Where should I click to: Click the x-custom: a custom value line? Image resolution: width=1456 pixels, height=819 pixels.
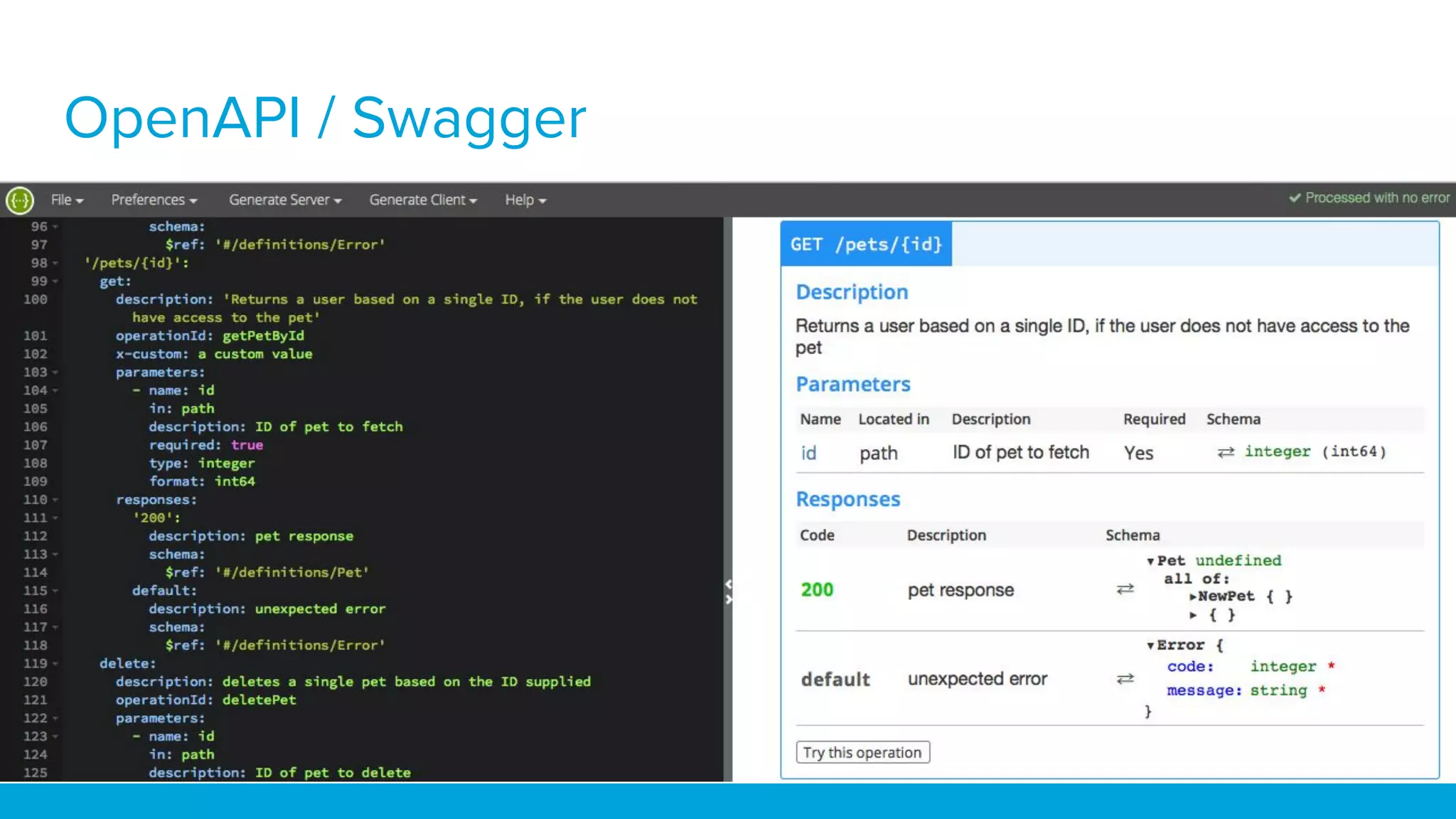214,354
